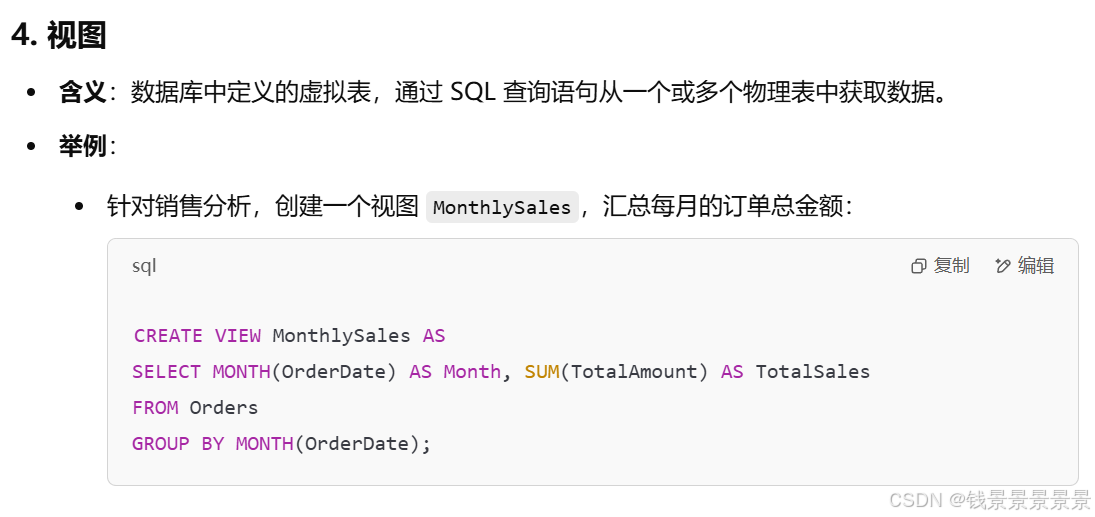Click the orange SUM function name
This screenshot has width=1095, height=517.
pos(542,372)
